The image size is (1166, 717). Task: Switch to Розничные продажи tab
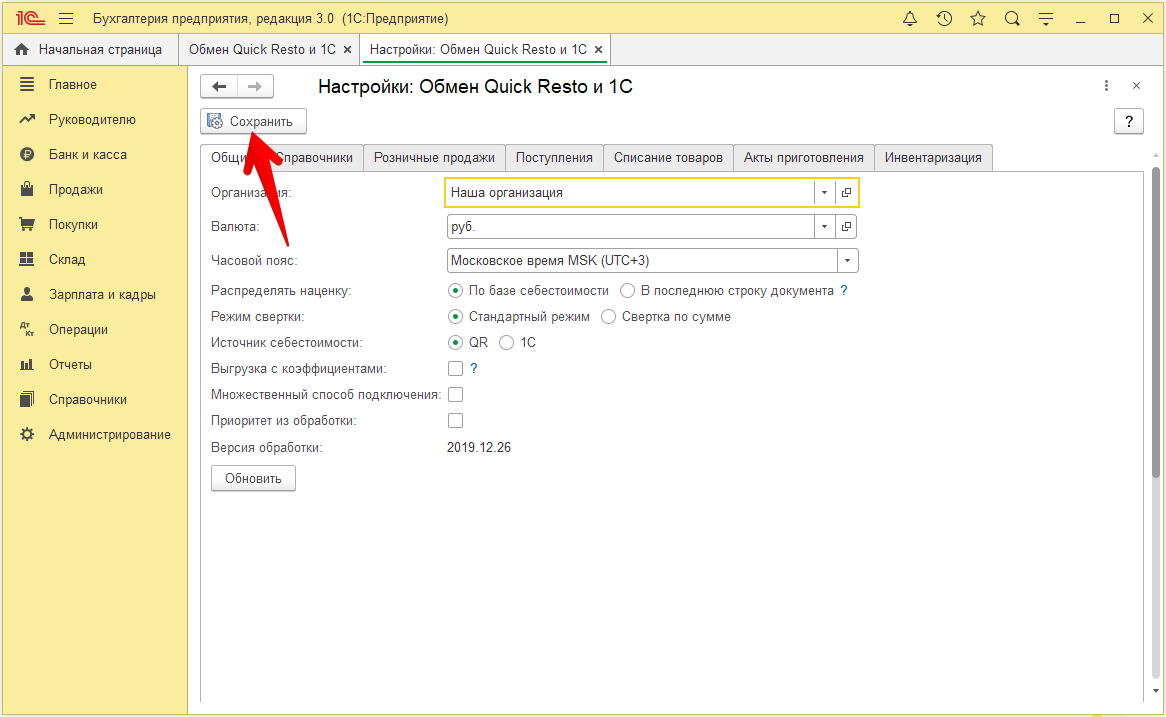pos(434,158)
